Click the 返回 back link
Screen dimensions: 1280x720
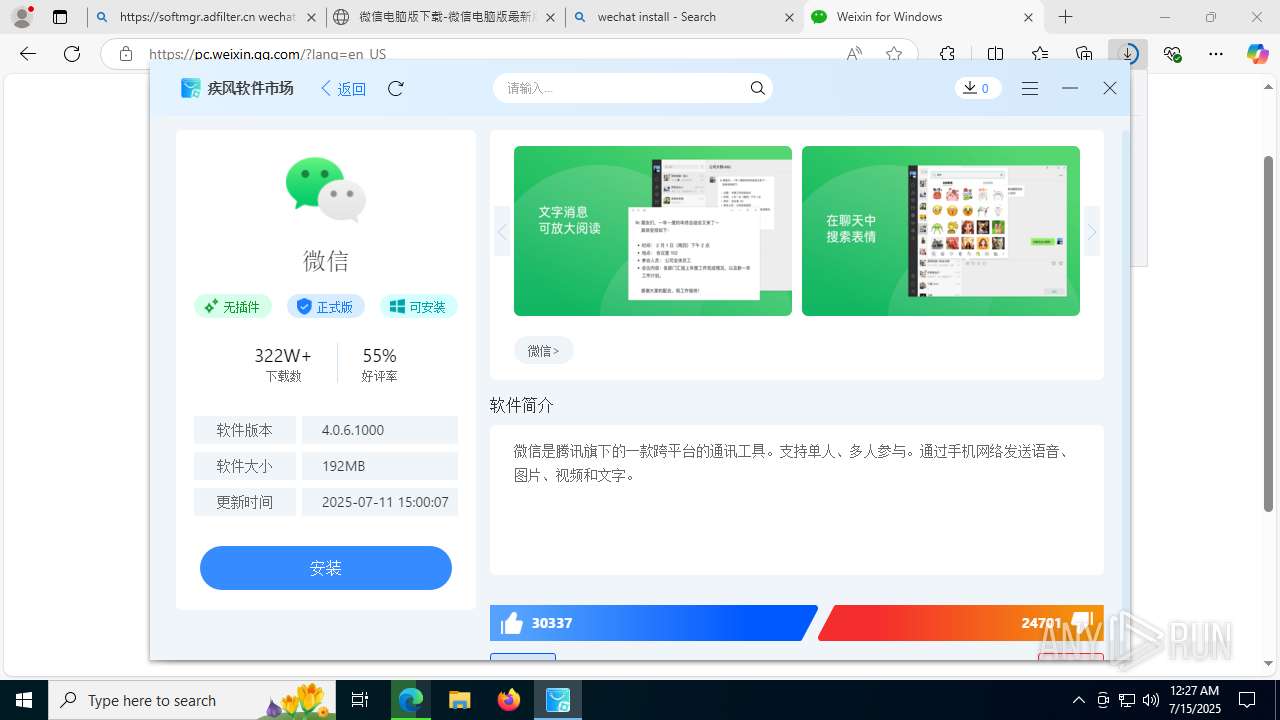click(343, 89)
